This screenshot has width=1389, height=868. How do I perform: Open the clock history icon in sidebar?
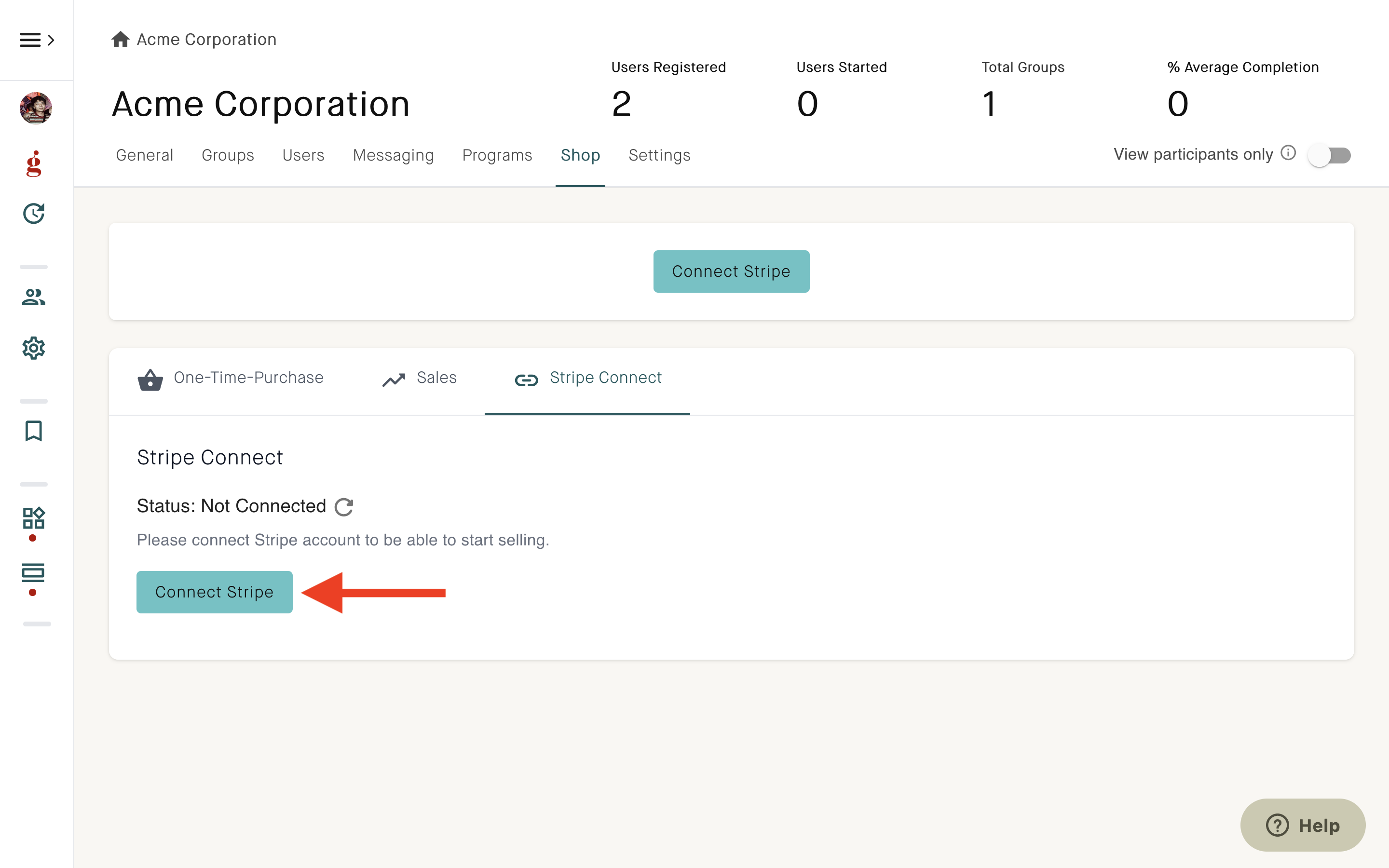pyautogui.click(x=34, y=214)
